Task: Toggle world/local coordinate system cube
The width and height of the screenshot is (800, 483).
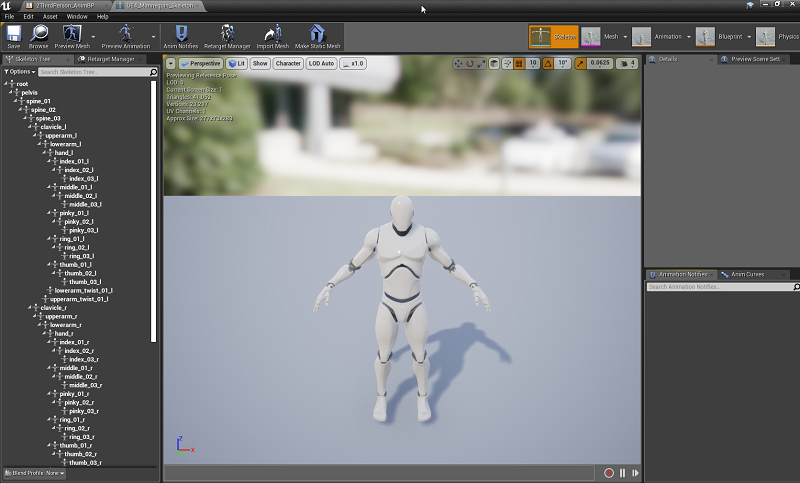Action: point(494,64)
